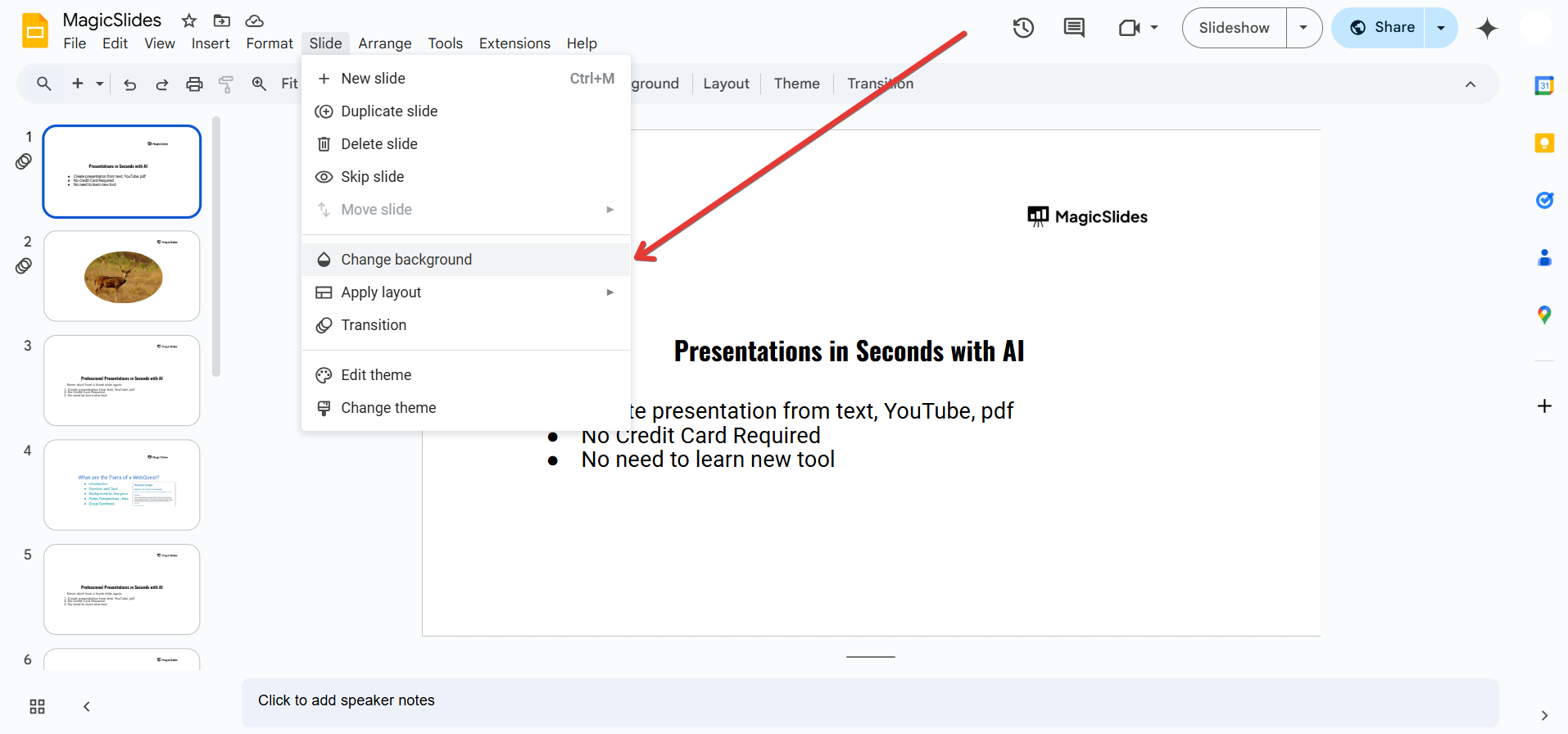Screen dimensions: 1568x734
Task: Open the Share dropdown arrow
Action: pos(1441,28)
